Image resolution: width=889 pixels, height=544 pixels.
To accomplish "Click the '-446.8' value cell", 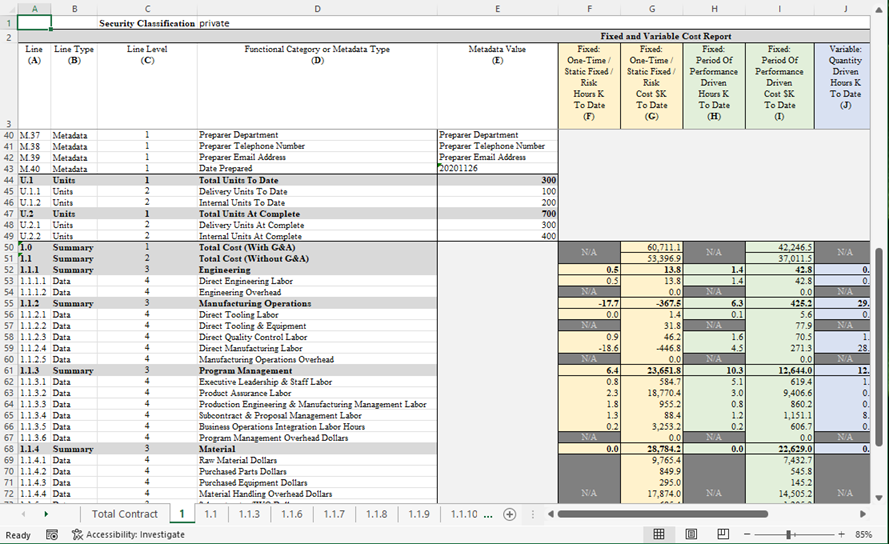I will pos(651,348).
